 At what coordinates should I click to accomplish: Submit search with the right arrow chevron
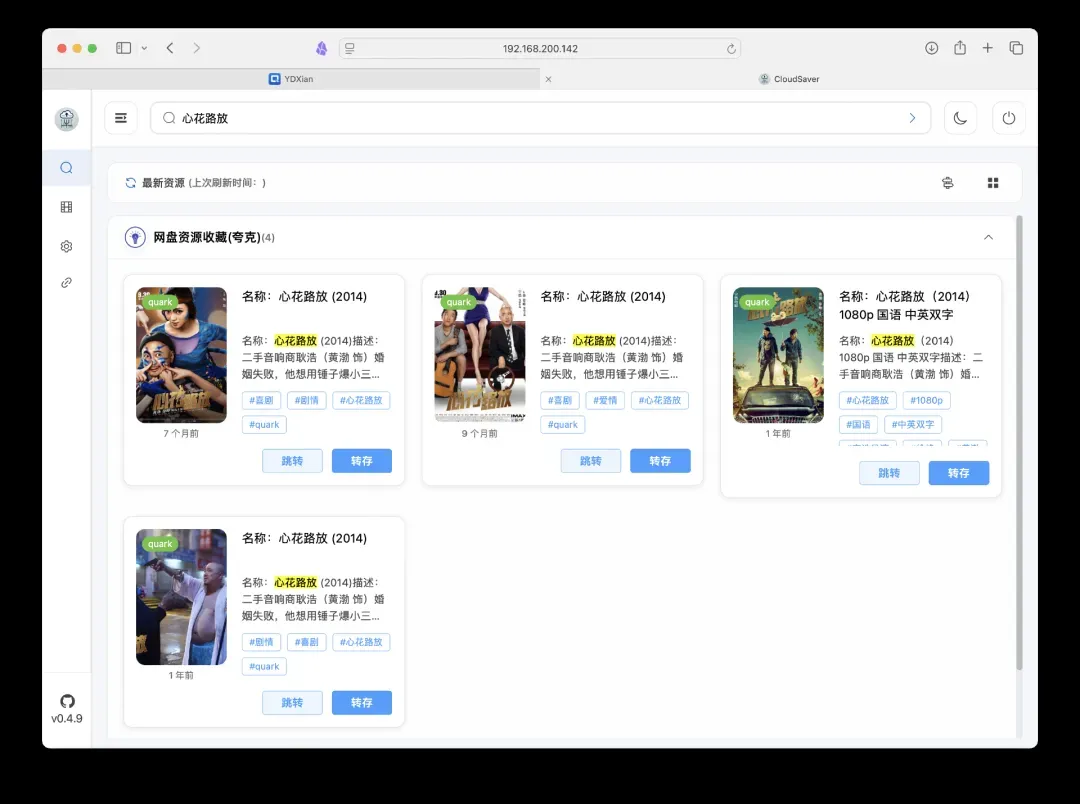tap(911, 118)
